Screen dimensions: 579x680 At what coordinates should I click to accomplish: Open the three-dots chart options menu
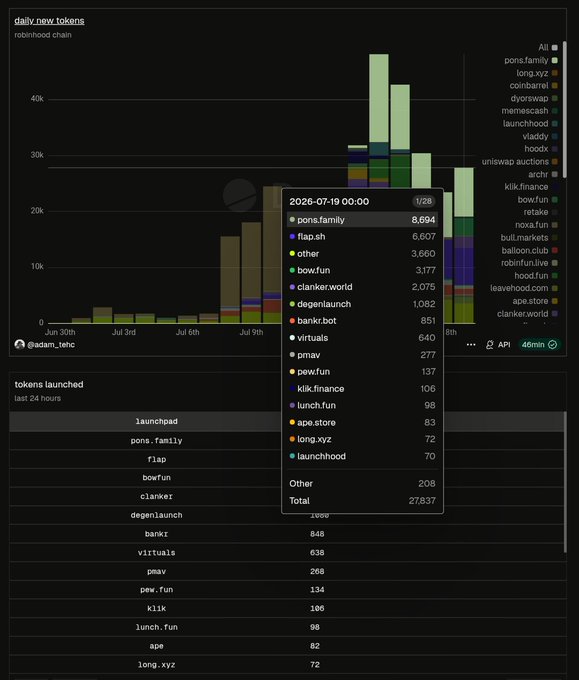[471, 345]
